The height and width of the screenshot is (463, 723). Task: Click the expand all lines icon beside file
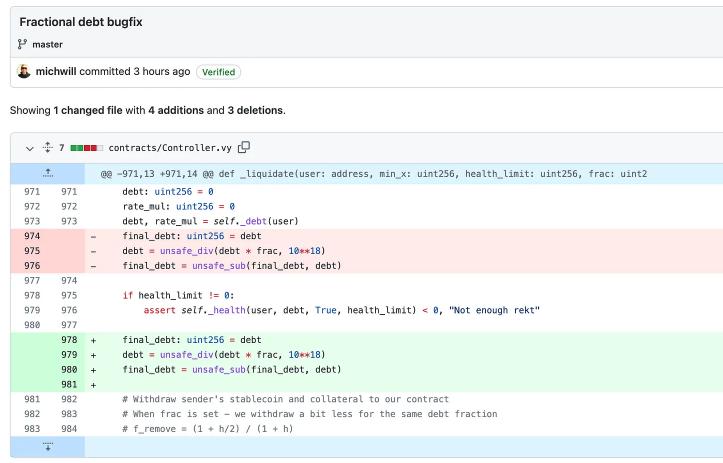47,148
